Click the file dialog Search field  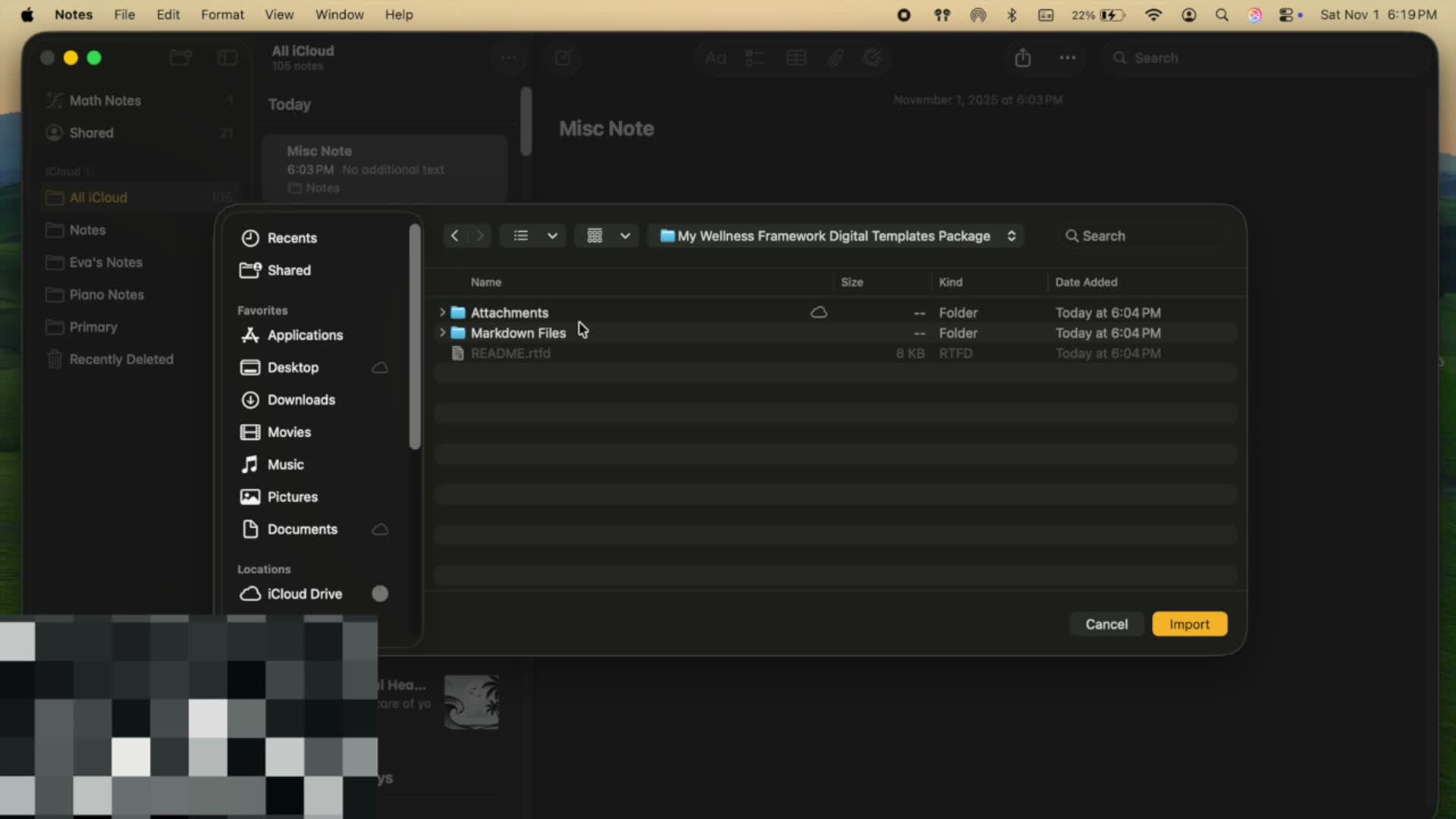(1142, 236)
